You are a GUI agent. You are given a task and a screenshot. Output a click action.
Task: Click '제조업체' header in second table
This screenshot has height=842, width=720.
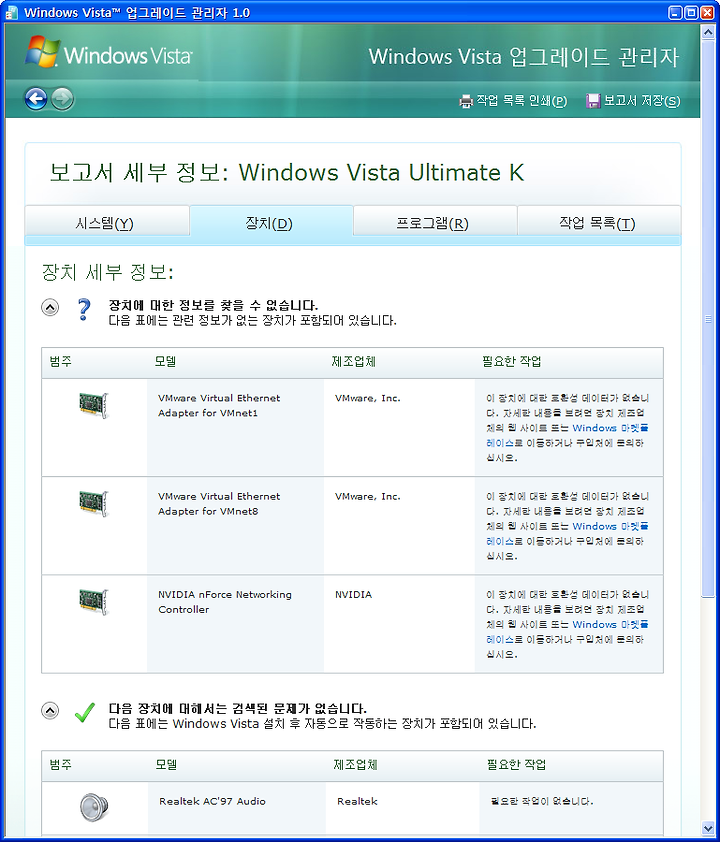coord(355,764)
